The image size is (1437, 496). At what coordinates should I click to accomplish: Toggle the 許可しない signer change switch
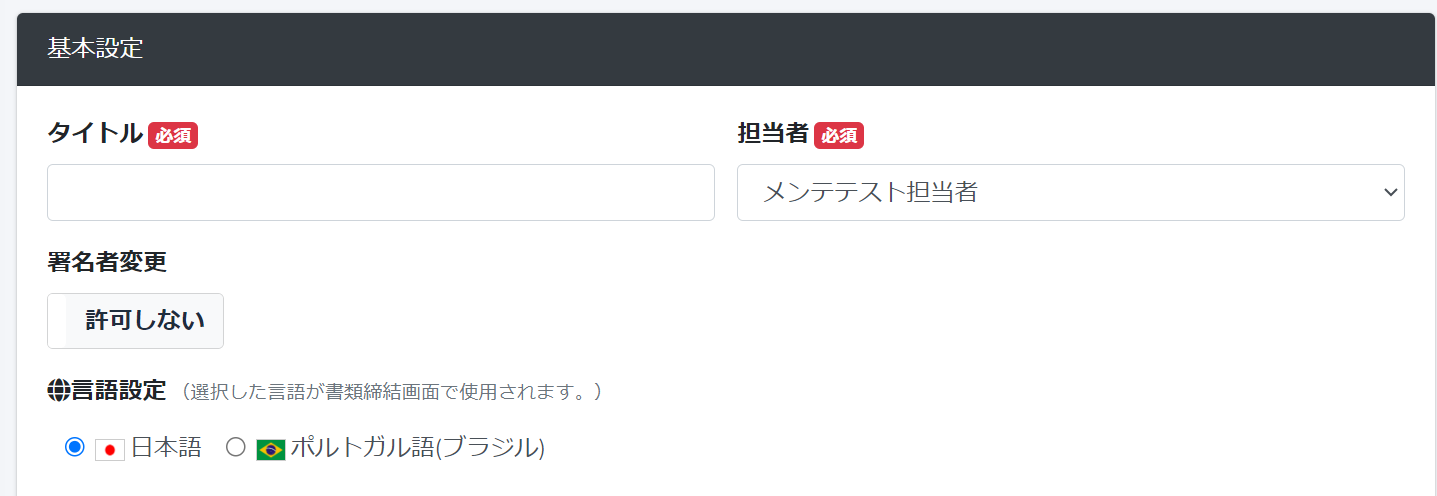point(135,321)
